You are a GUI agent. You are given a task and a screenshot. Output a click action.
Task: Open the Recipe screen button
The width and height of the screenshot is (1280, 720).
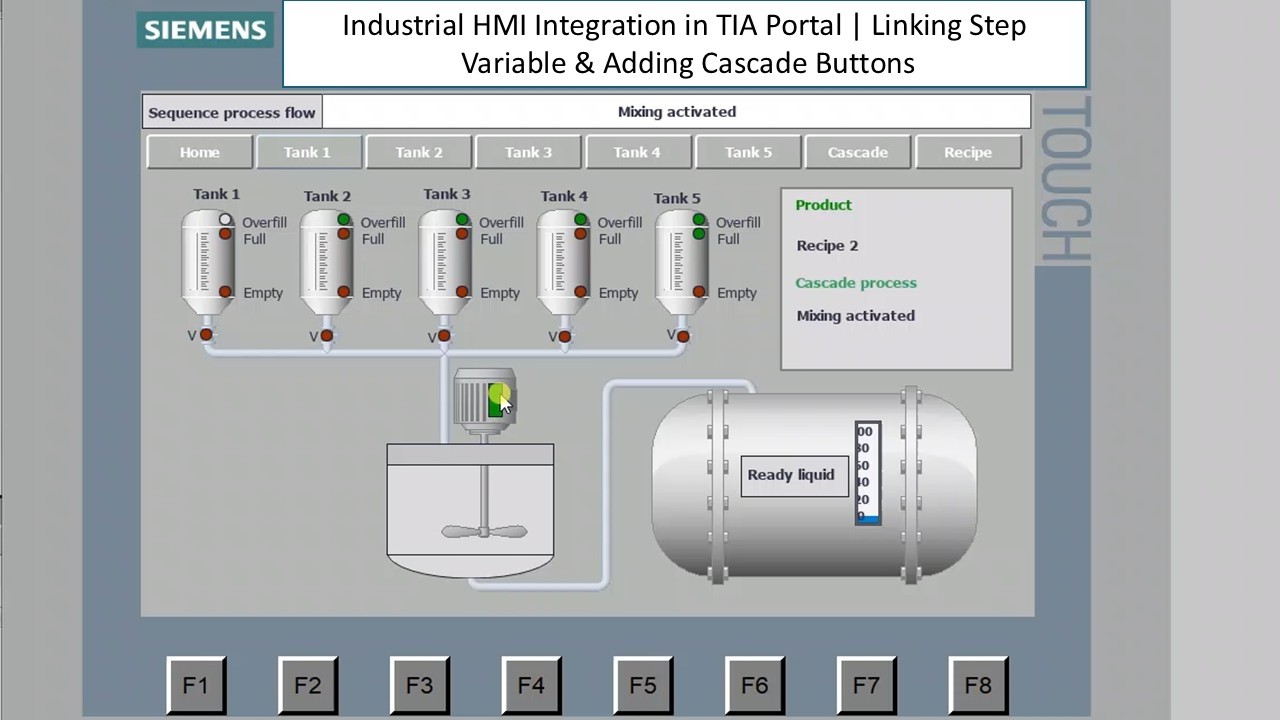point(967,152)
